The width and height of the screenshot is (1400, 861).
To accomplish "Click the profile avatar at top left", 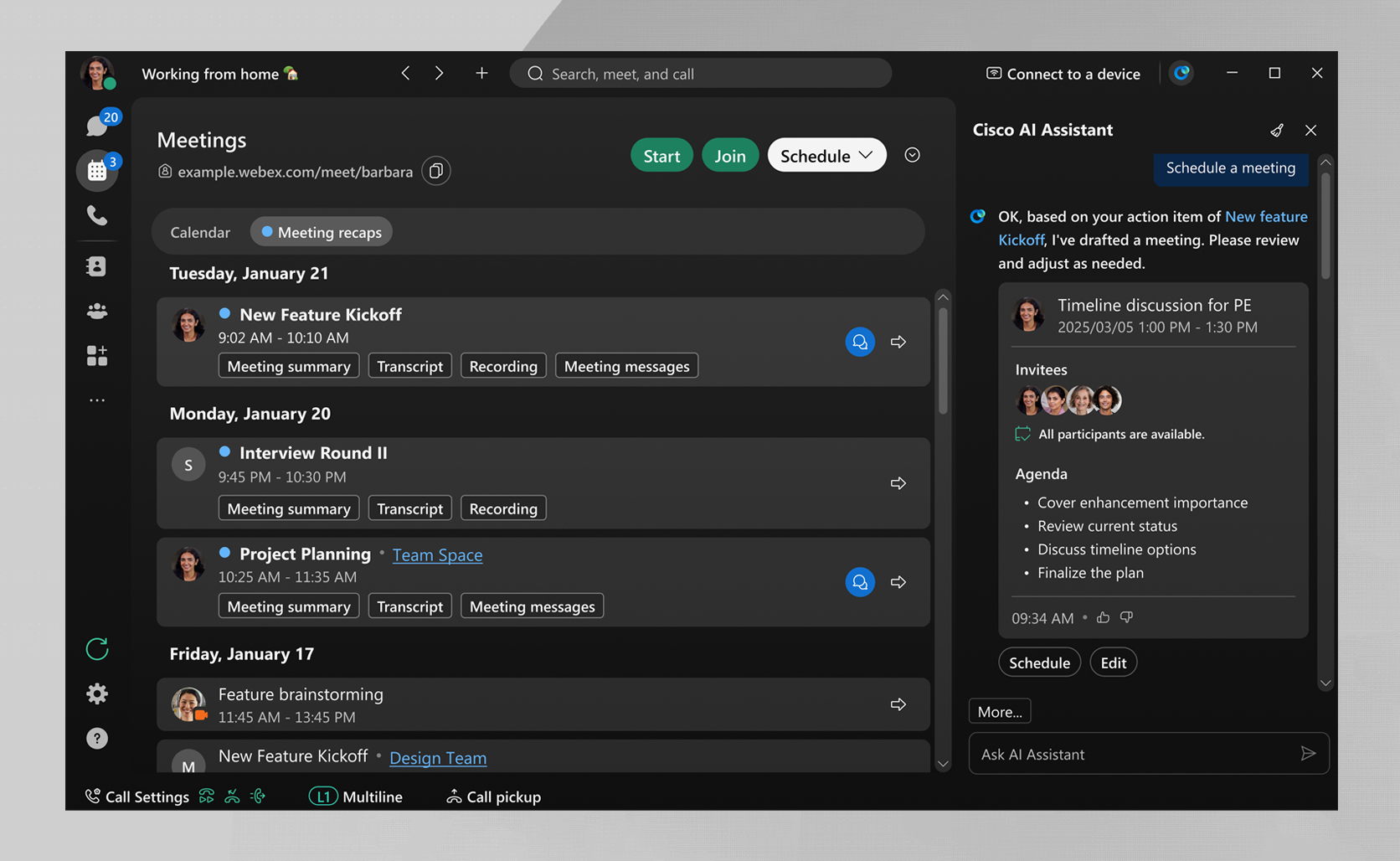I will (x=97, y=74).
